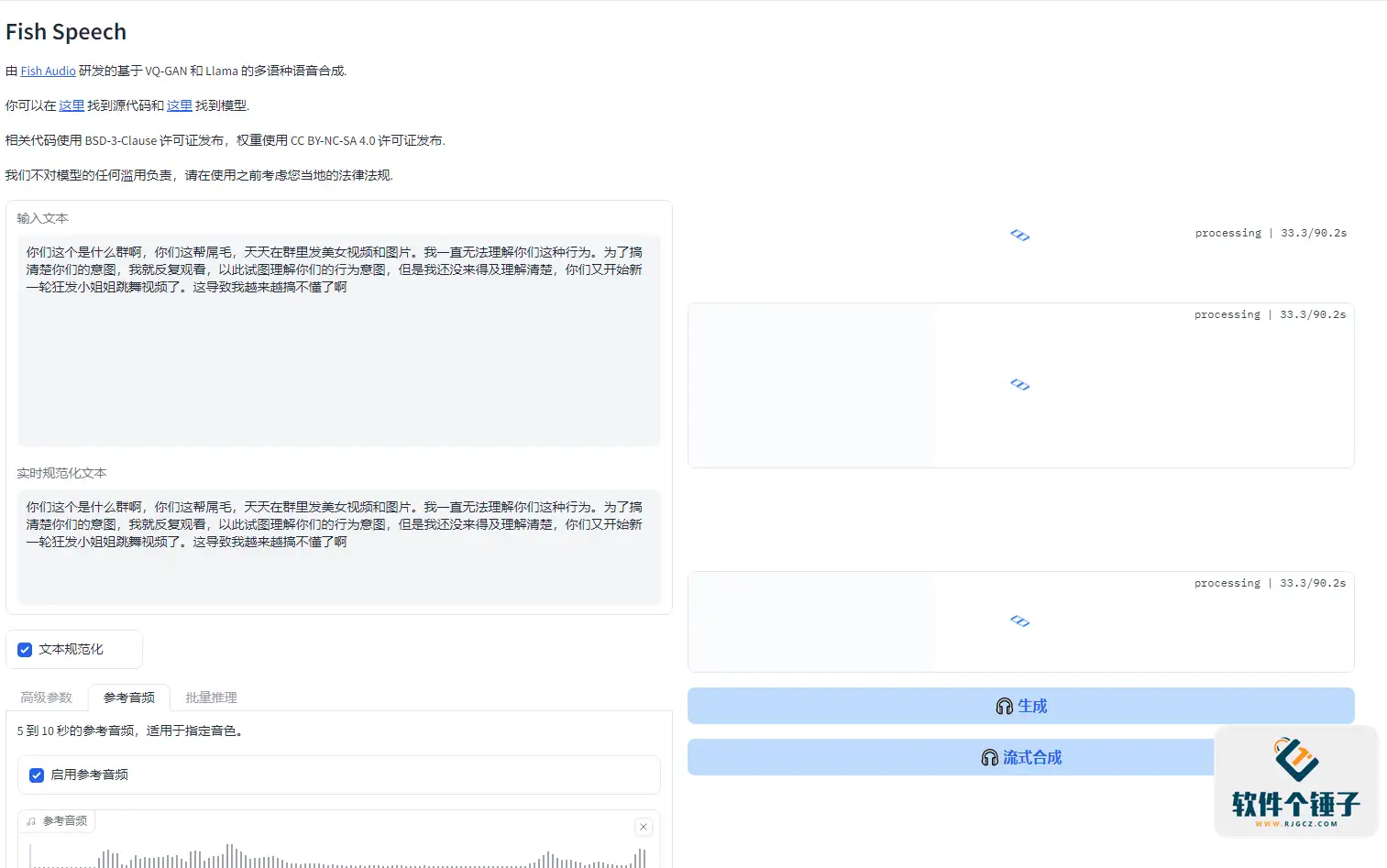
Task: Click the 实时规范化文本 field label
Action: pos(61,473)
